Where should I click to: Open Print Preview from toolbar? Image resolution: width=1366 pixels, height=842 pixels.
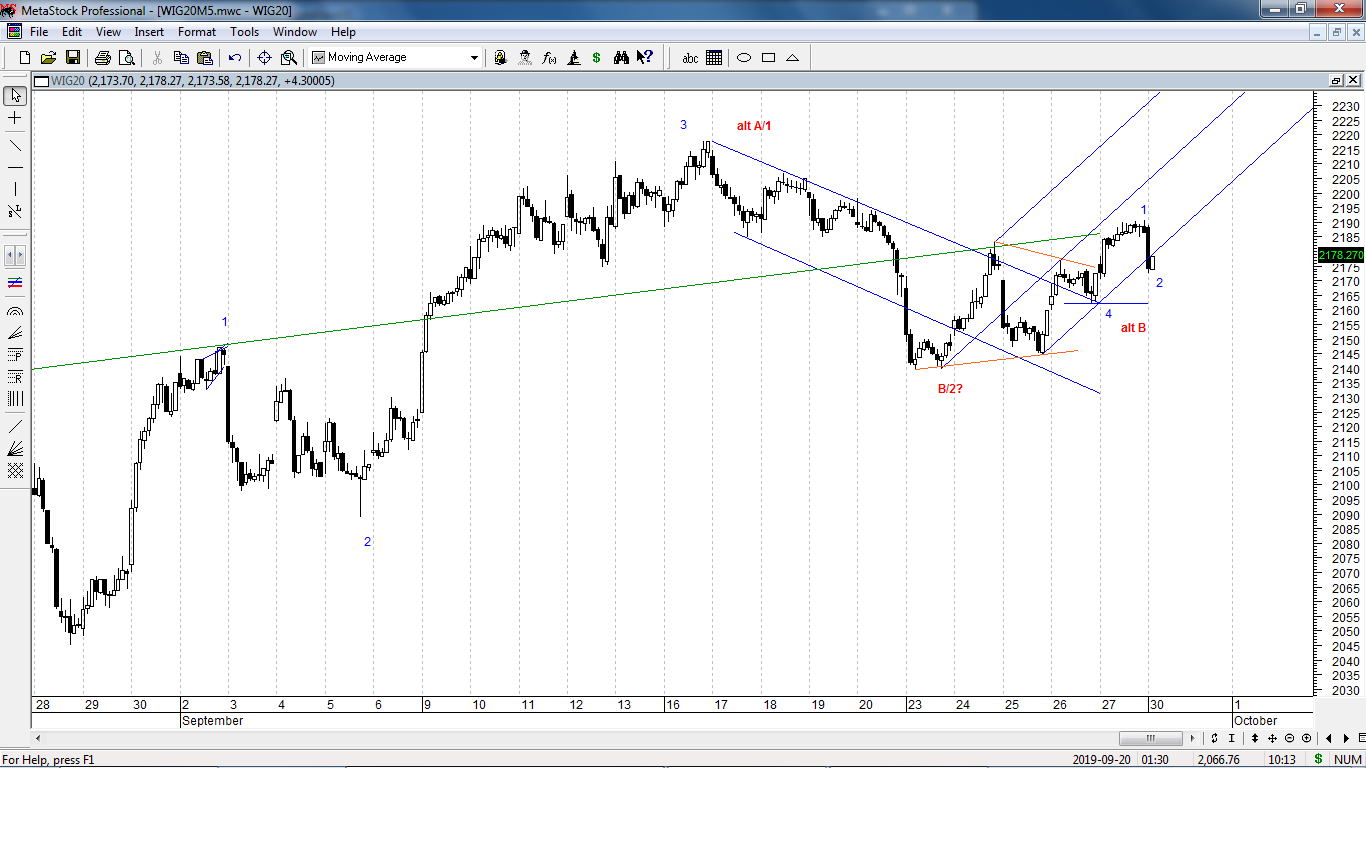126,58
